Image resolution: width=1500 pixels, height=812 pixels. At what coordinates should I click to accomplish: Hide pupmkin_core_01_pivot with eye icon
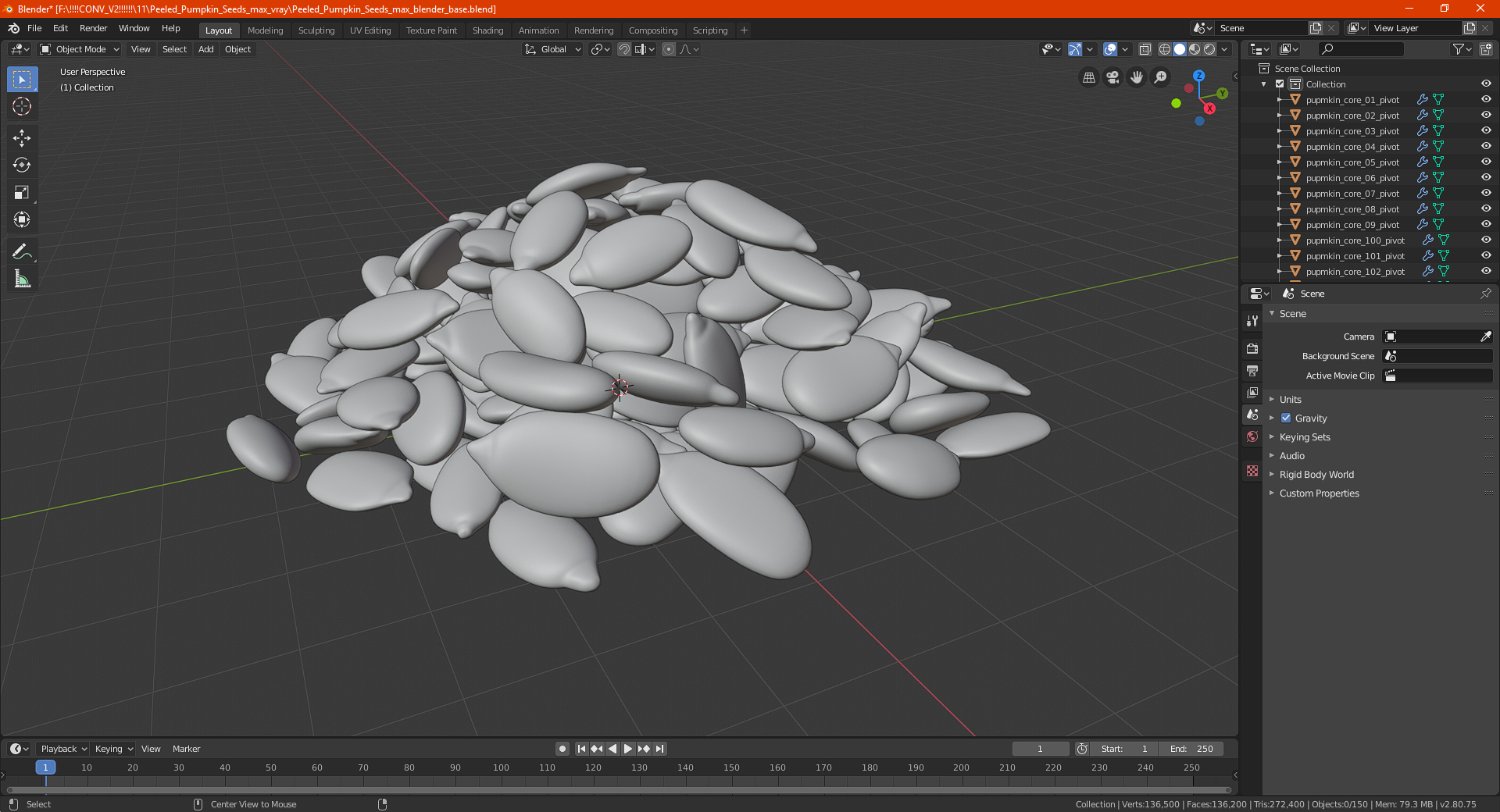1486,100
